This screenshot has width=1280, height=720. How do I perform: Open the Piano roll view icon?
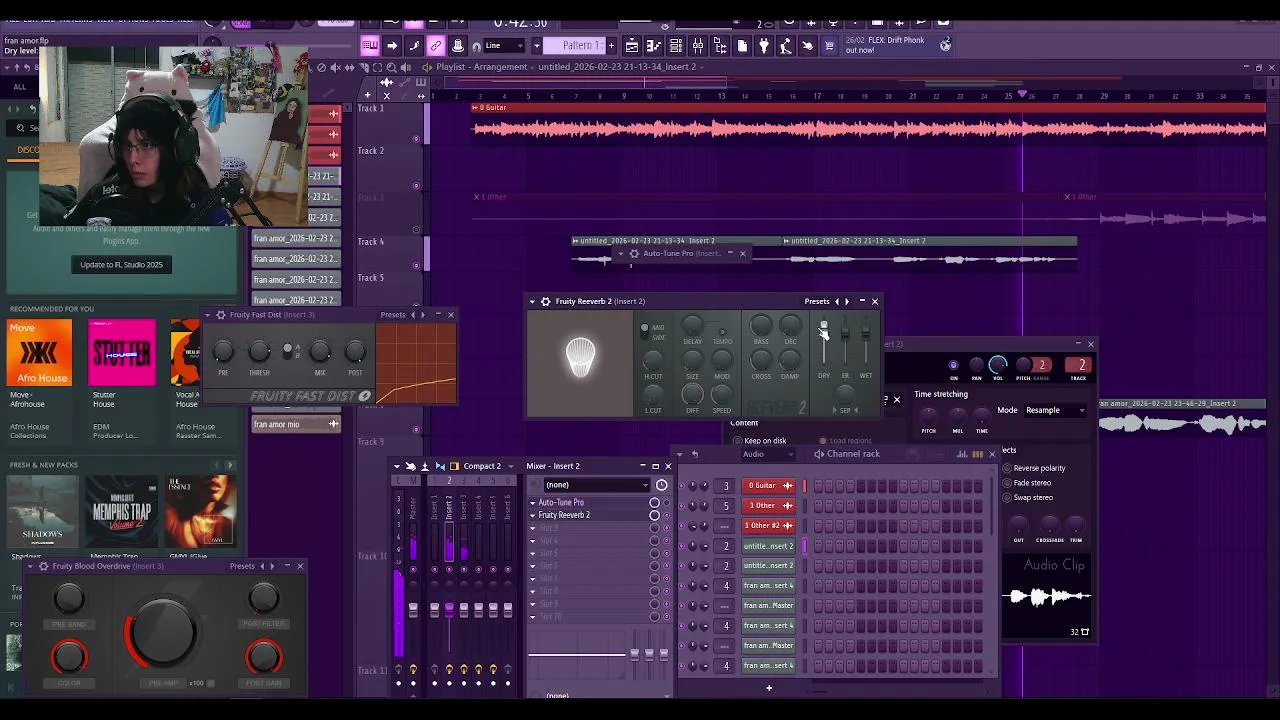point(654,45)
